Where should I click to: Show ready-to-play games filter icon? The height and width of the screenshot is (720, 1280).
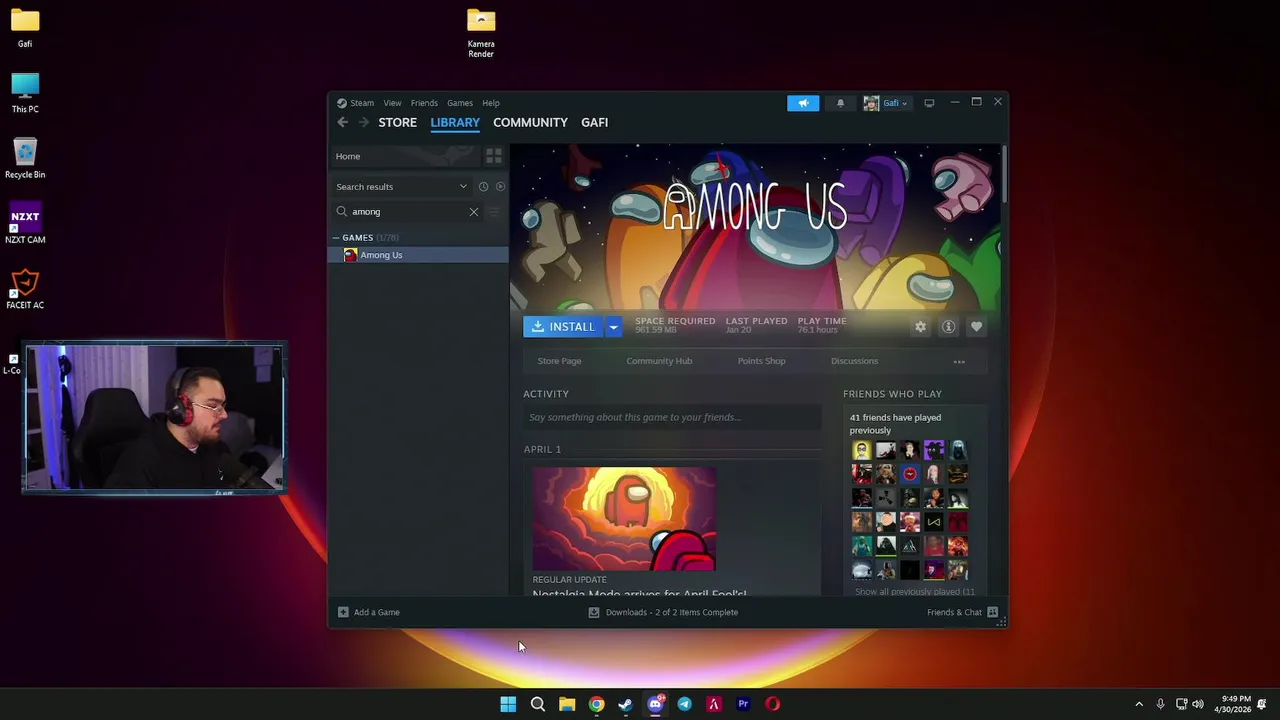(500, 187)
